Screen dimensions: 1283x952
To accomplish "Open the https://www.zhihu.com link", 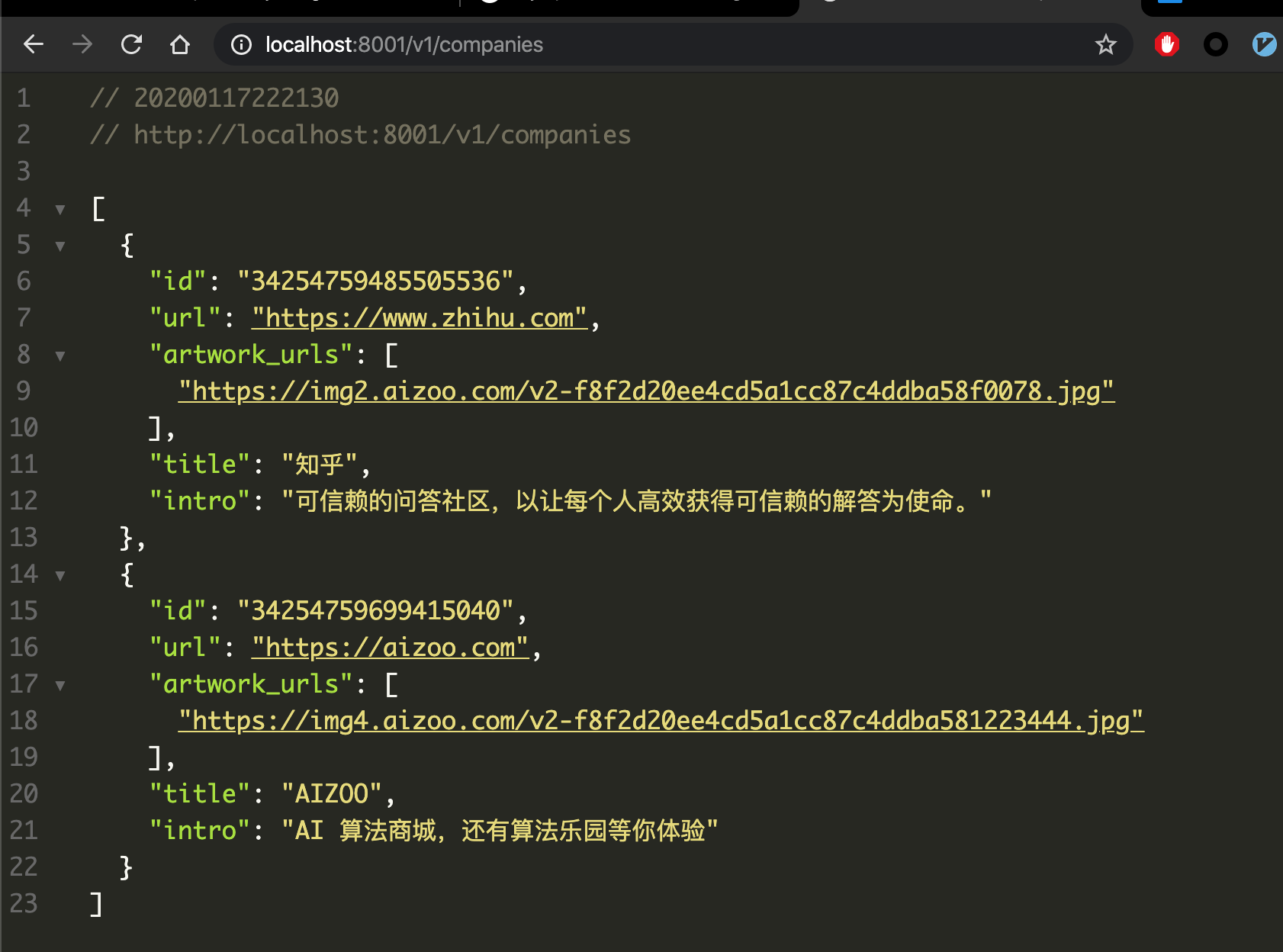I will 419,317.
